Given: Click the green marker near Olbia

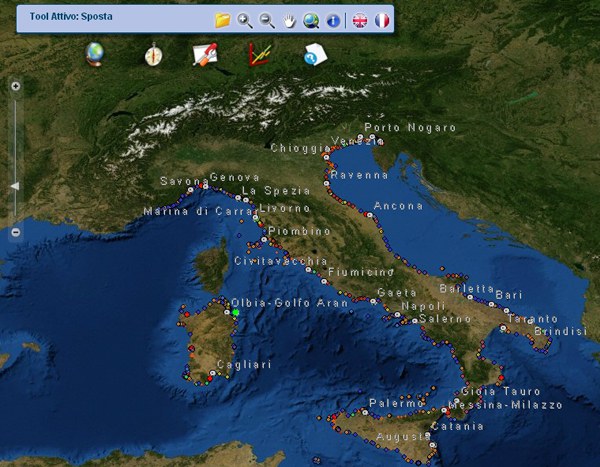Looking at the screenshot, I should click(x=236, y=312).
